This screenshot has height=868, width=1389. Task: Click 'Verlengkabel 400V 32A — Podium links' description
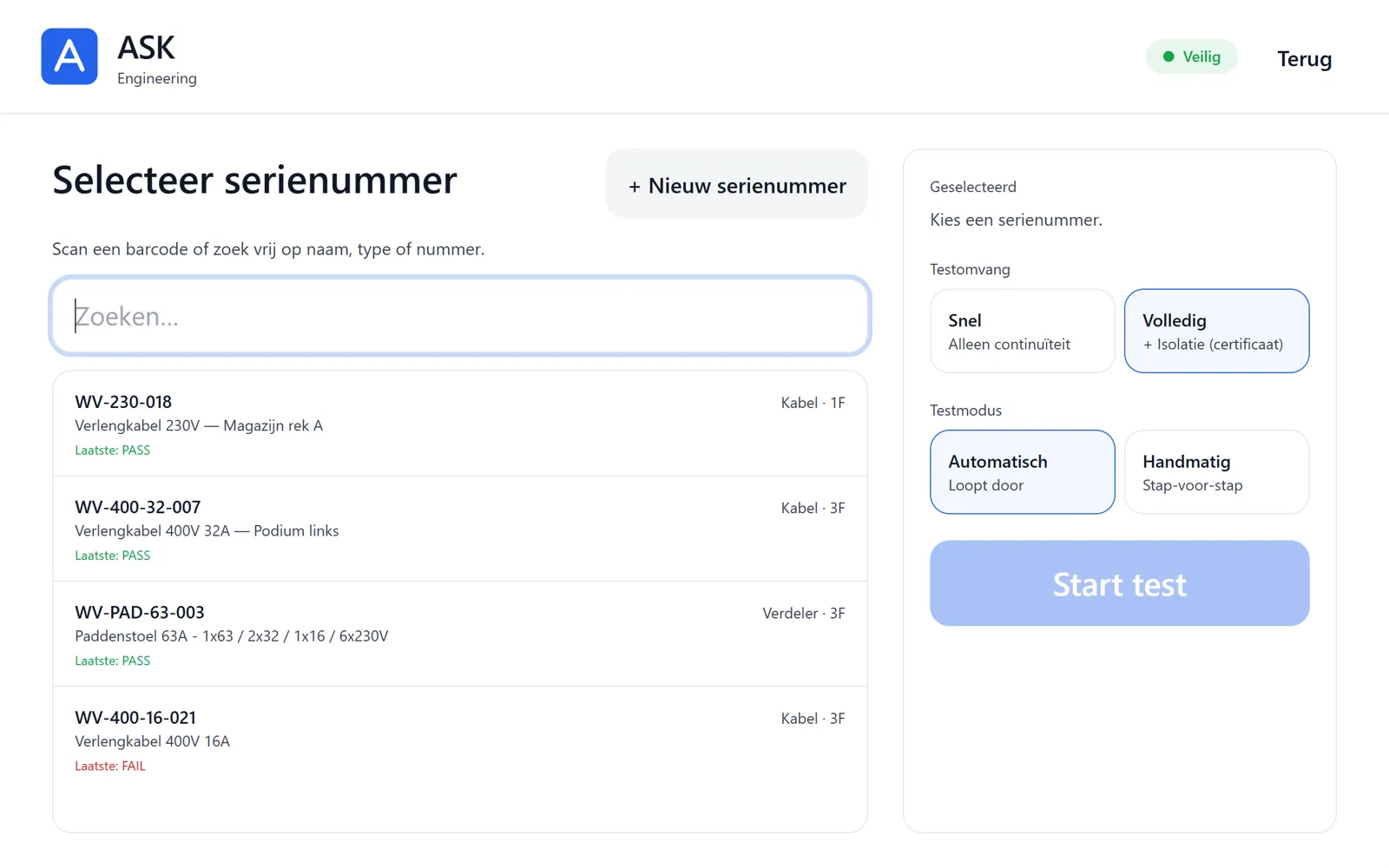coord(207,530)
